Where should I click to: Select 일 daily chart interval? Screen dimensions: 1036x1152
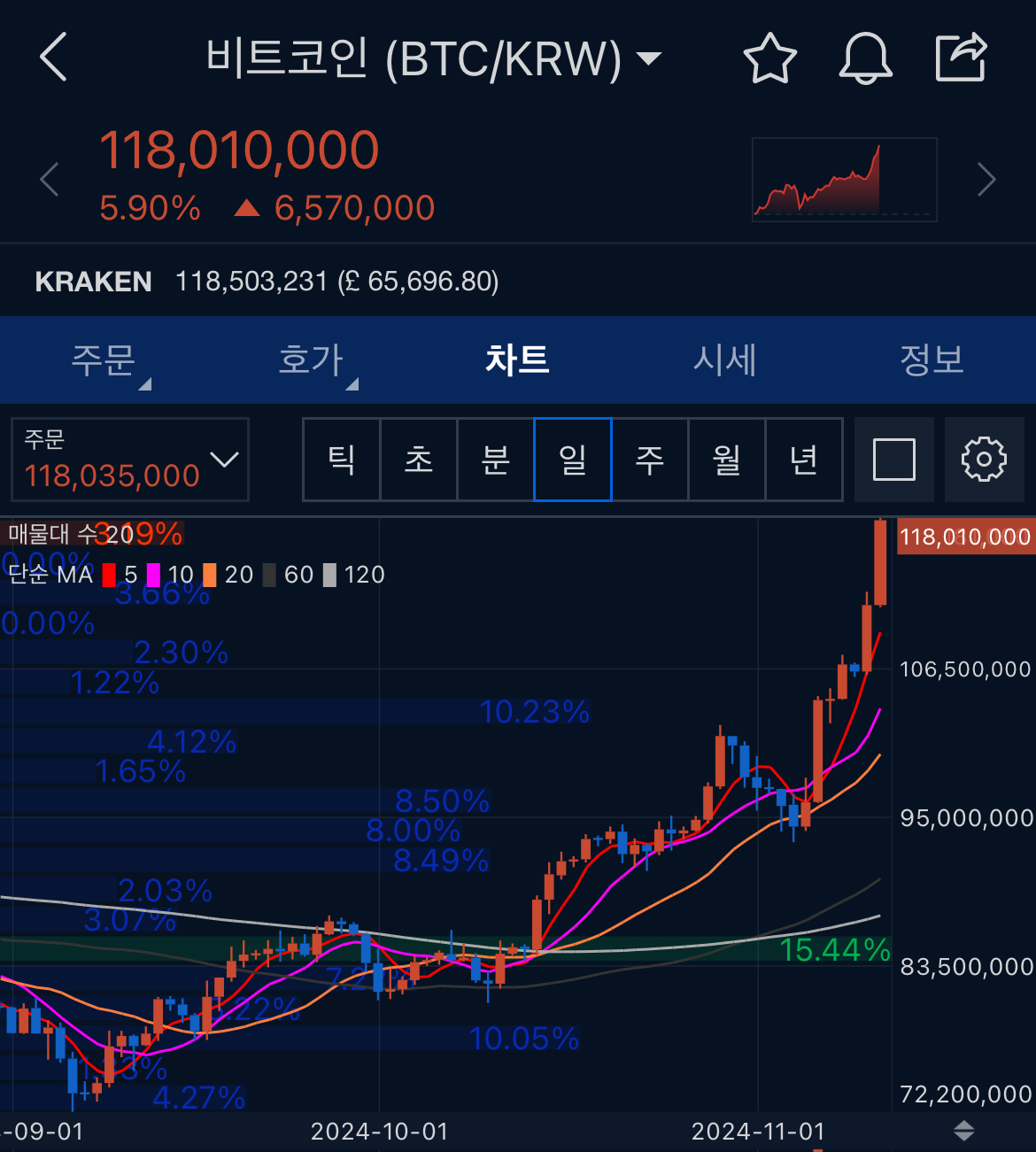pos(573,460)
